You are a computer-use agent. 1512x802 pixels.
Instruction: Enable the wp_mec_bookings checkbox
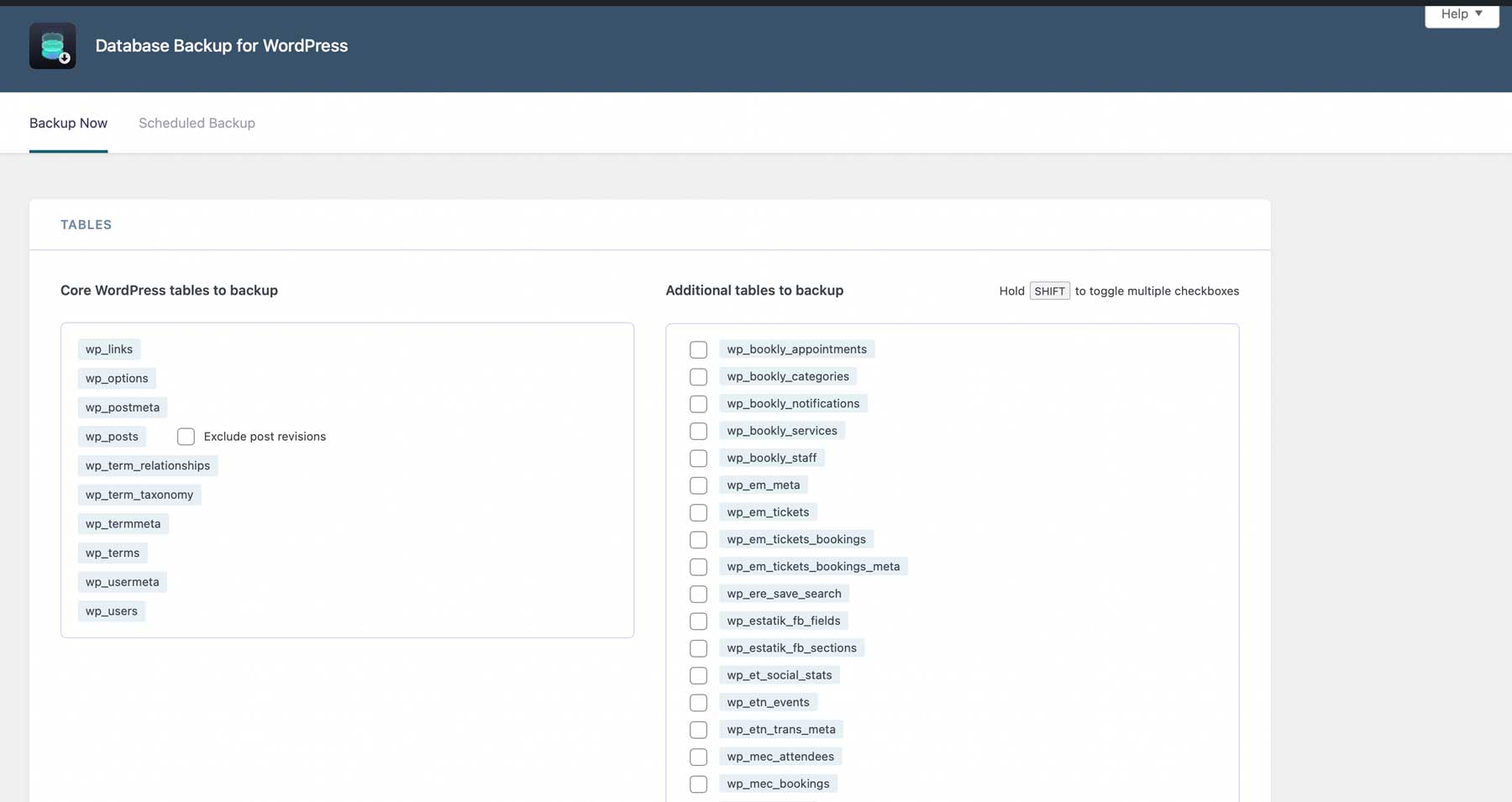(x=698, y=784)
